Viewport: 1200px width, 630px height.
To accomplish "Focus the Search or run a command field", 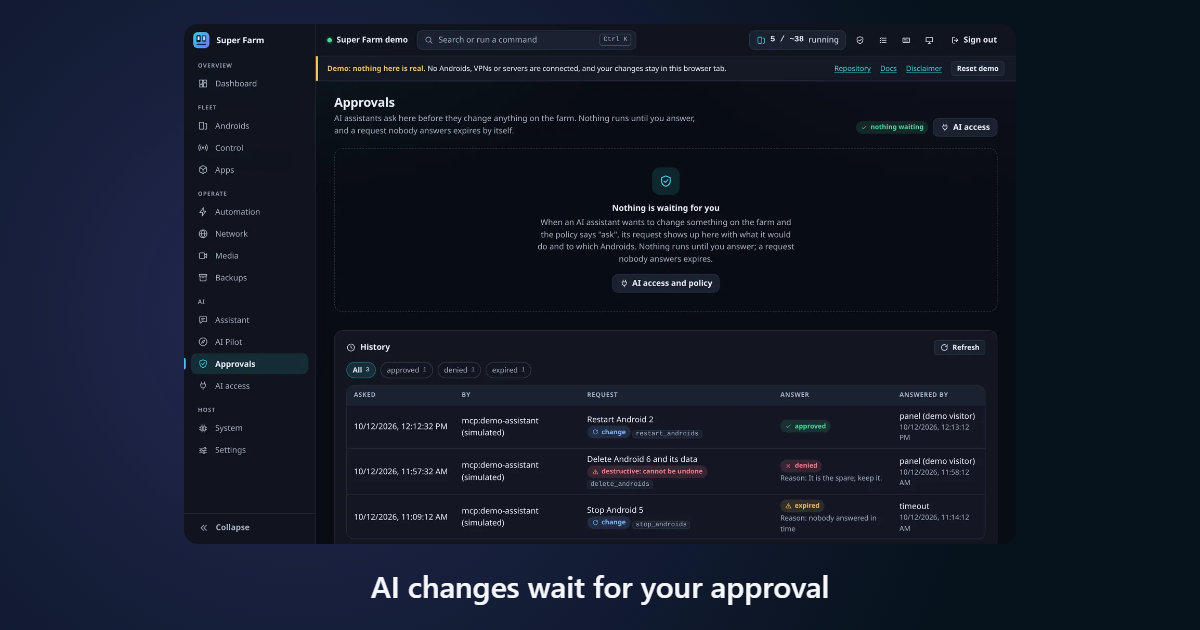I will (x=526, y=40).
